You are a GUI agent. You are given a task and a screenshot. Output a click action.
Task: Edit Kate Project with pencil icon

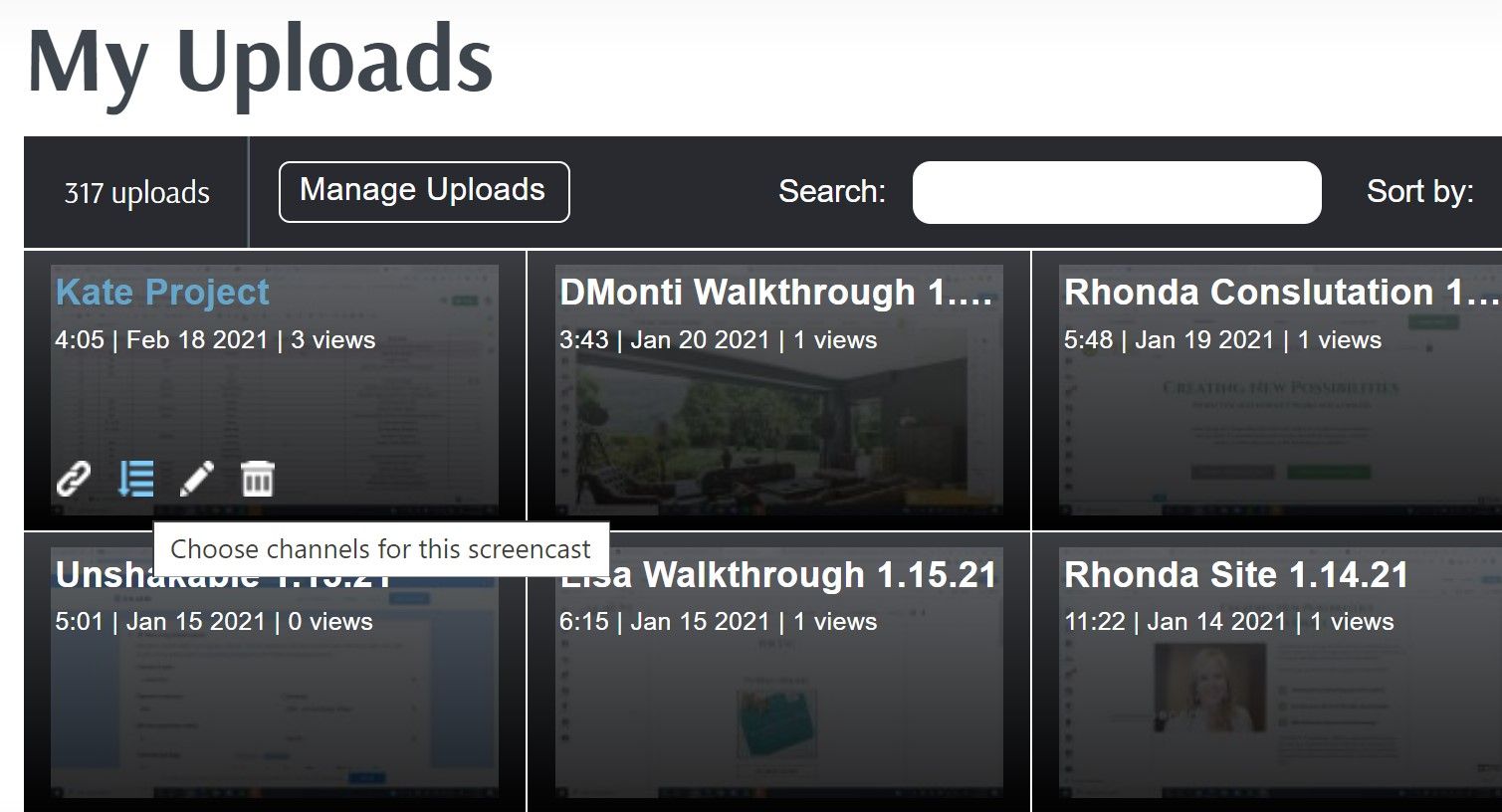coord(196,479)
